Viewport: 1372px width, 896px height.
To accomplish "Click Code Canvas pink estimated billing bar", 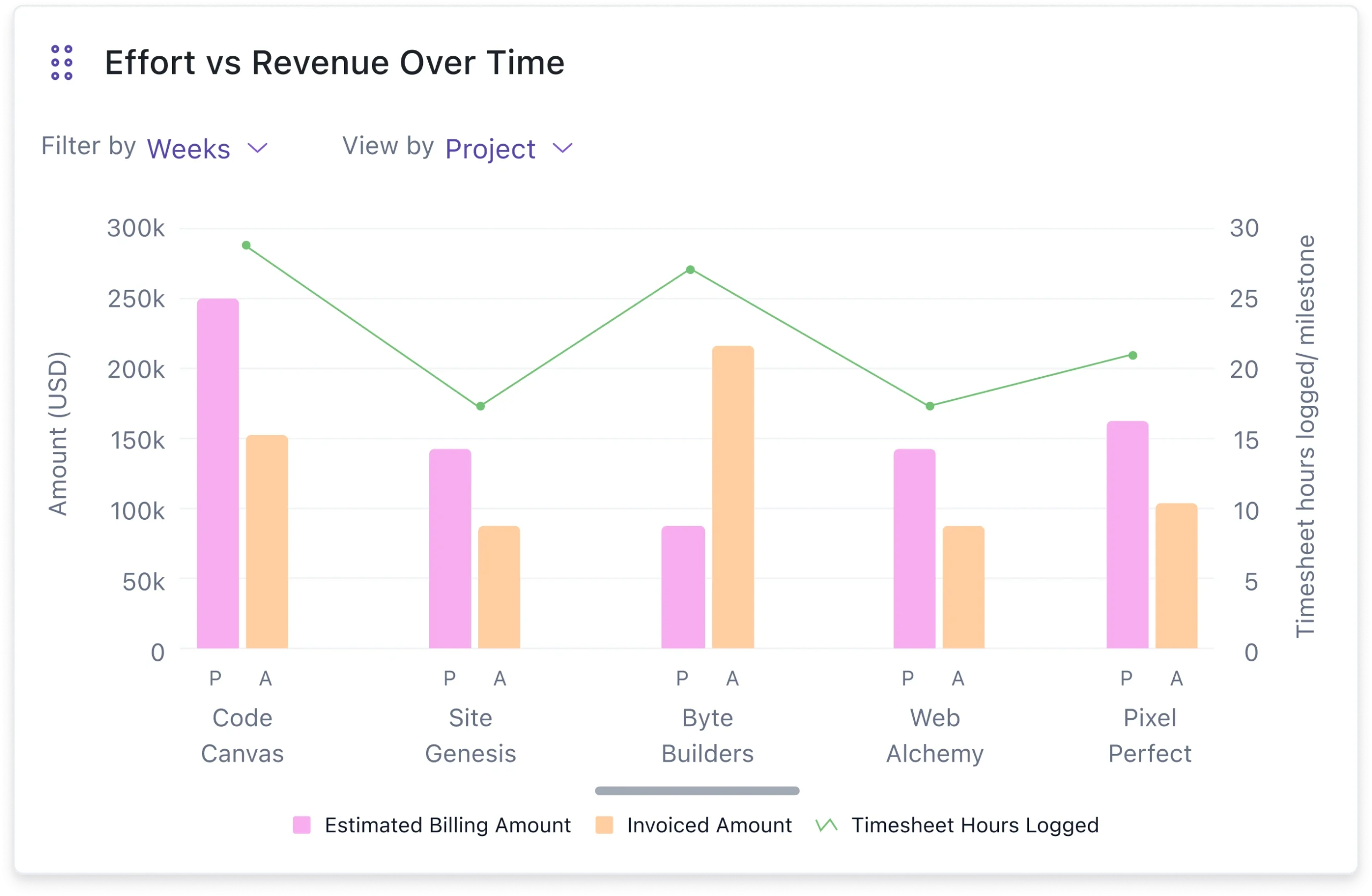I will coord(218,473).
